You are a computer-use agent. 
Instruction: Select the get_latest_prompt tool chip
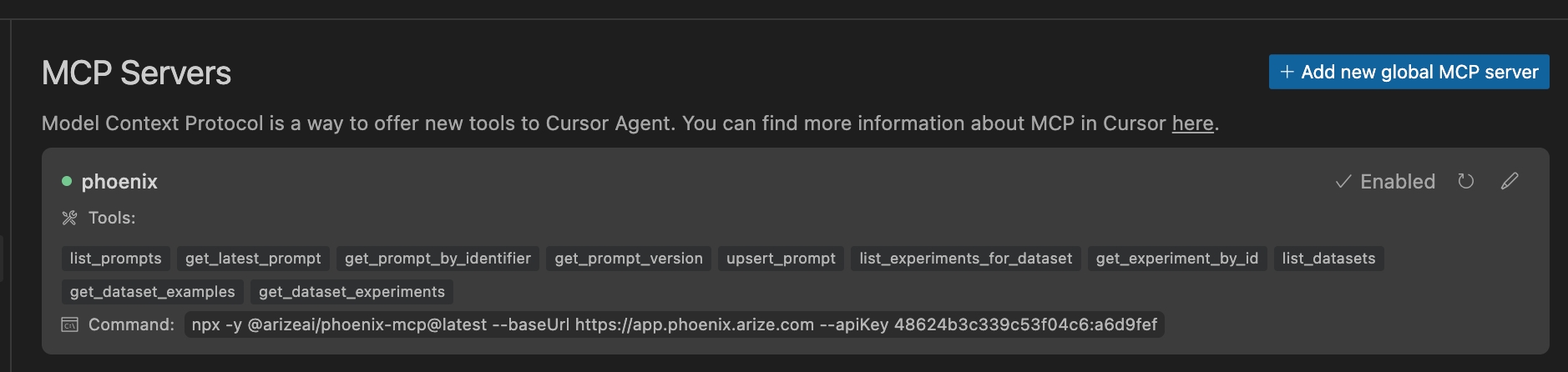(x=253, y=259)
